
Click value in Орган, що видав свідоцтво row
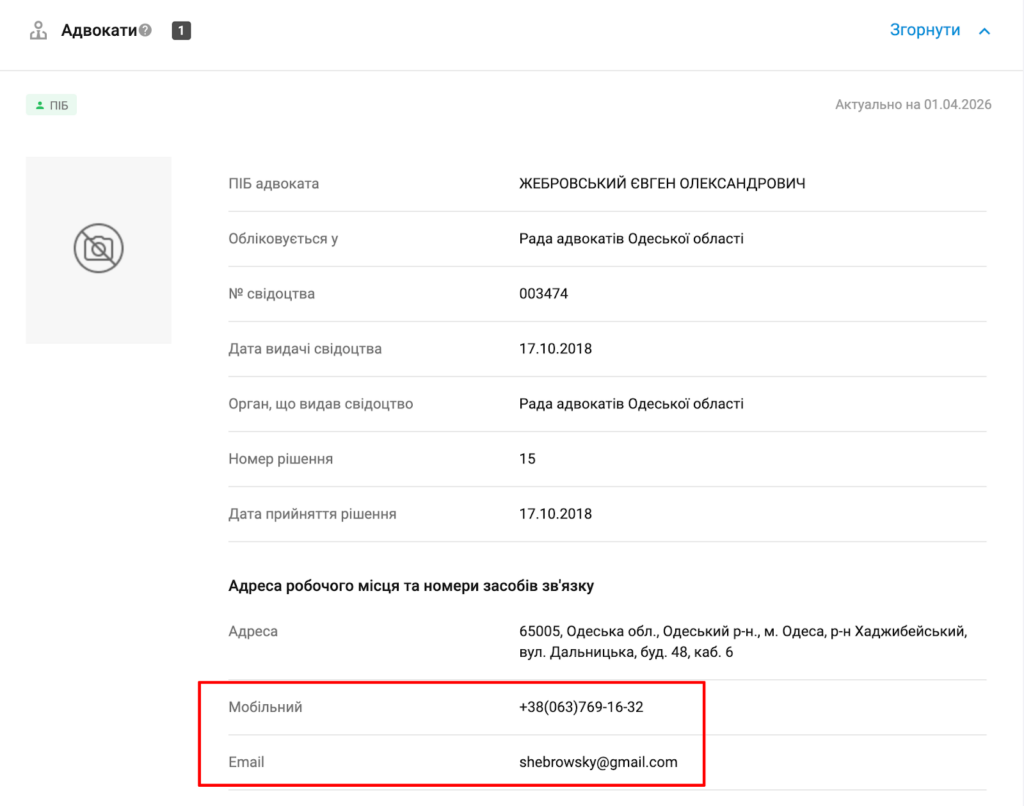tap(631, 404)
